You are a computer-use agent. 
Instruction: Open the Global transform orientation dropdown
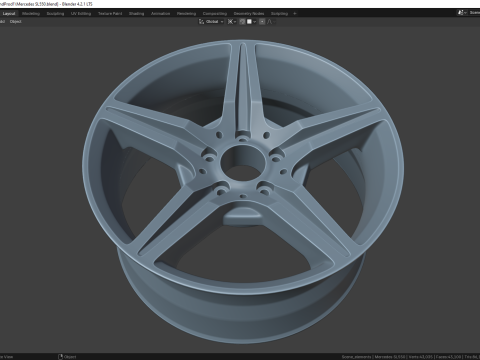click(211, 22)
